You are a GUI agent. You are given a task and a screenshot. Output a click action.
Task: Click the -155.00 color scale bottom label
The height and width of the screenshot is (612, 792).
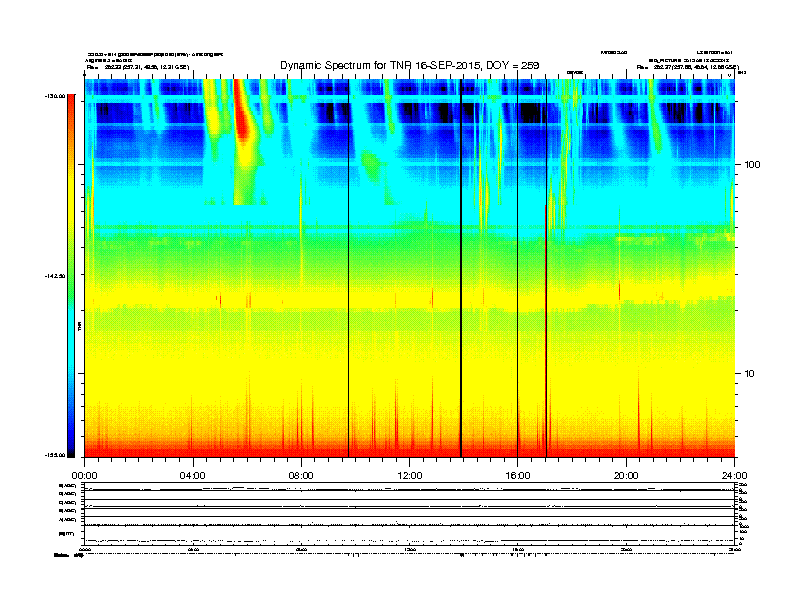point(55,455)
